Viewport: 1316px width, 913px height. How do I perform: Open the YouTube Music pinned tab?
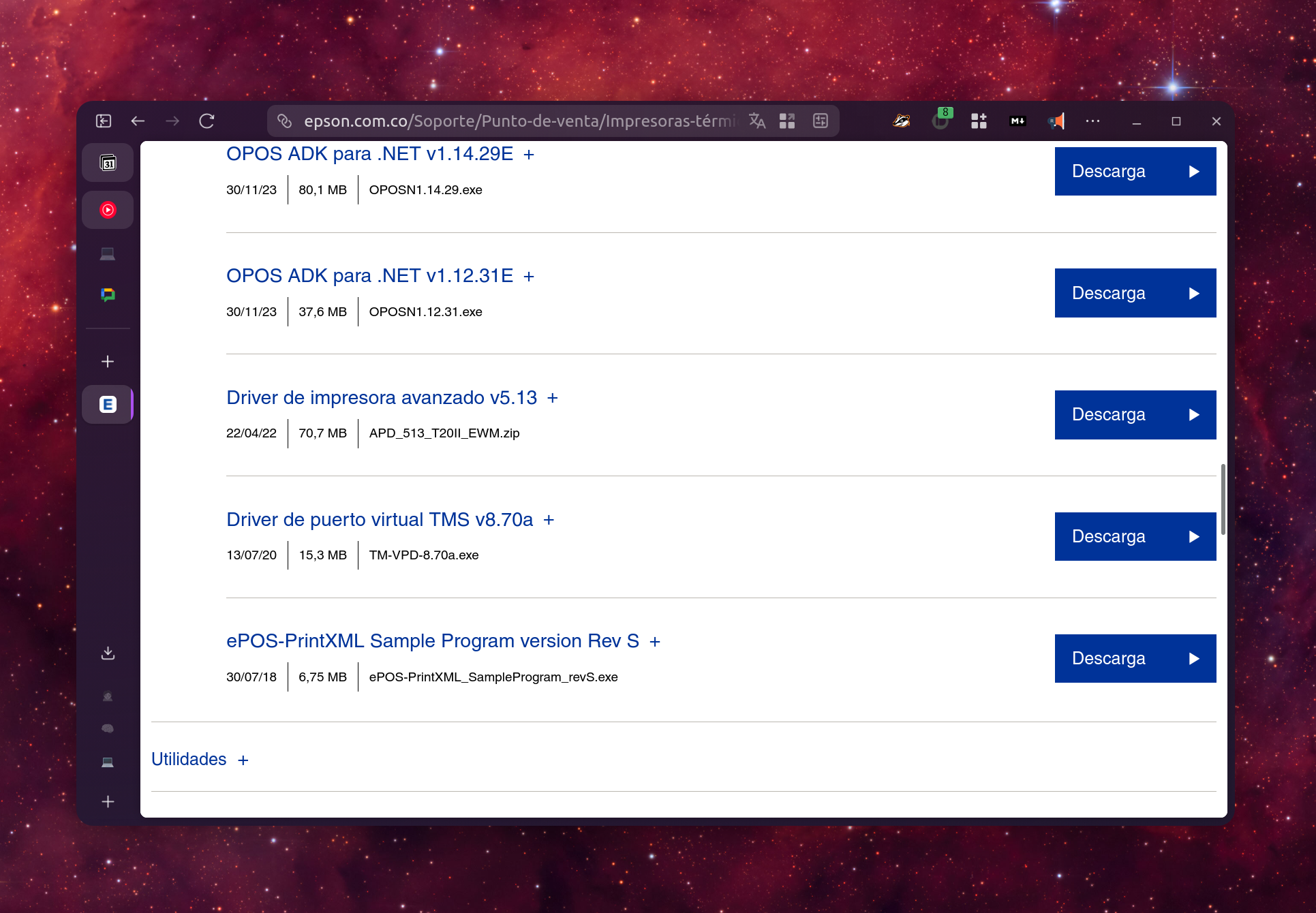pos(108,210)
